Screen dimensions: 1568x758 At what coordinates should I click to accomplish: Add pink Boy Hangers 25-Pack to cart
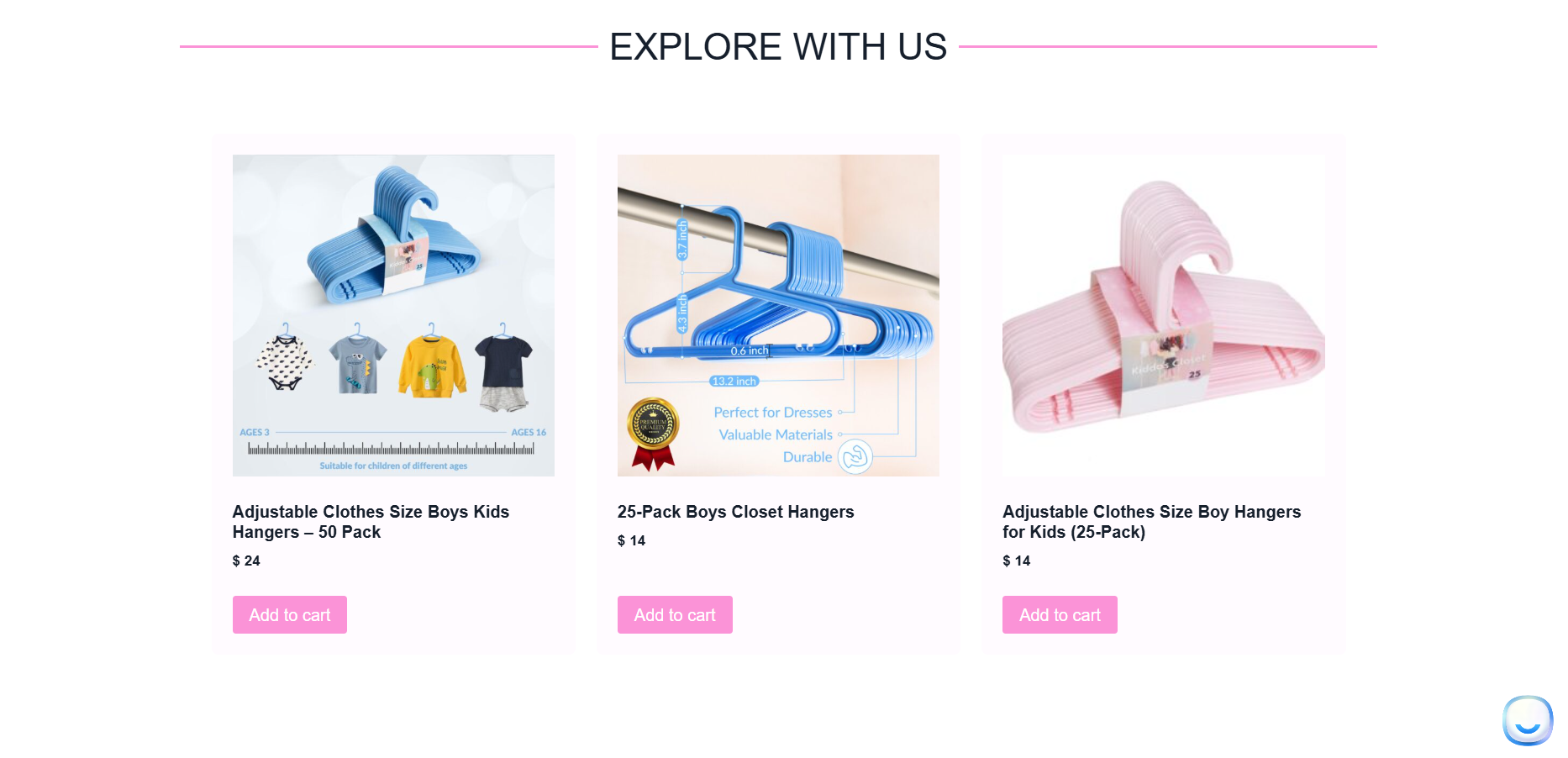coord(1060,615)
